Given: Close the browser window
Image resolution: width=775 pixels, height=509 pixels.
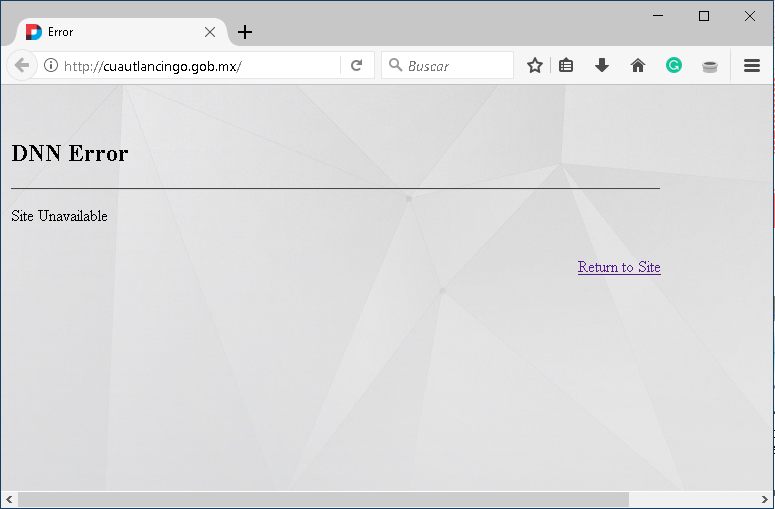Looking at the screenshot, I should tap(749, 16).
